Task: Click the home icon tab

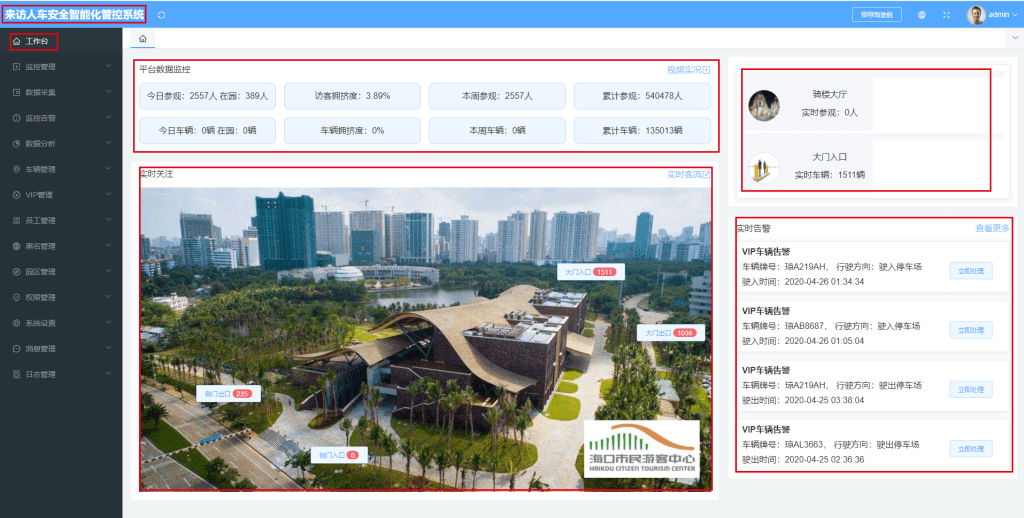Action: (x=142, y=38)
